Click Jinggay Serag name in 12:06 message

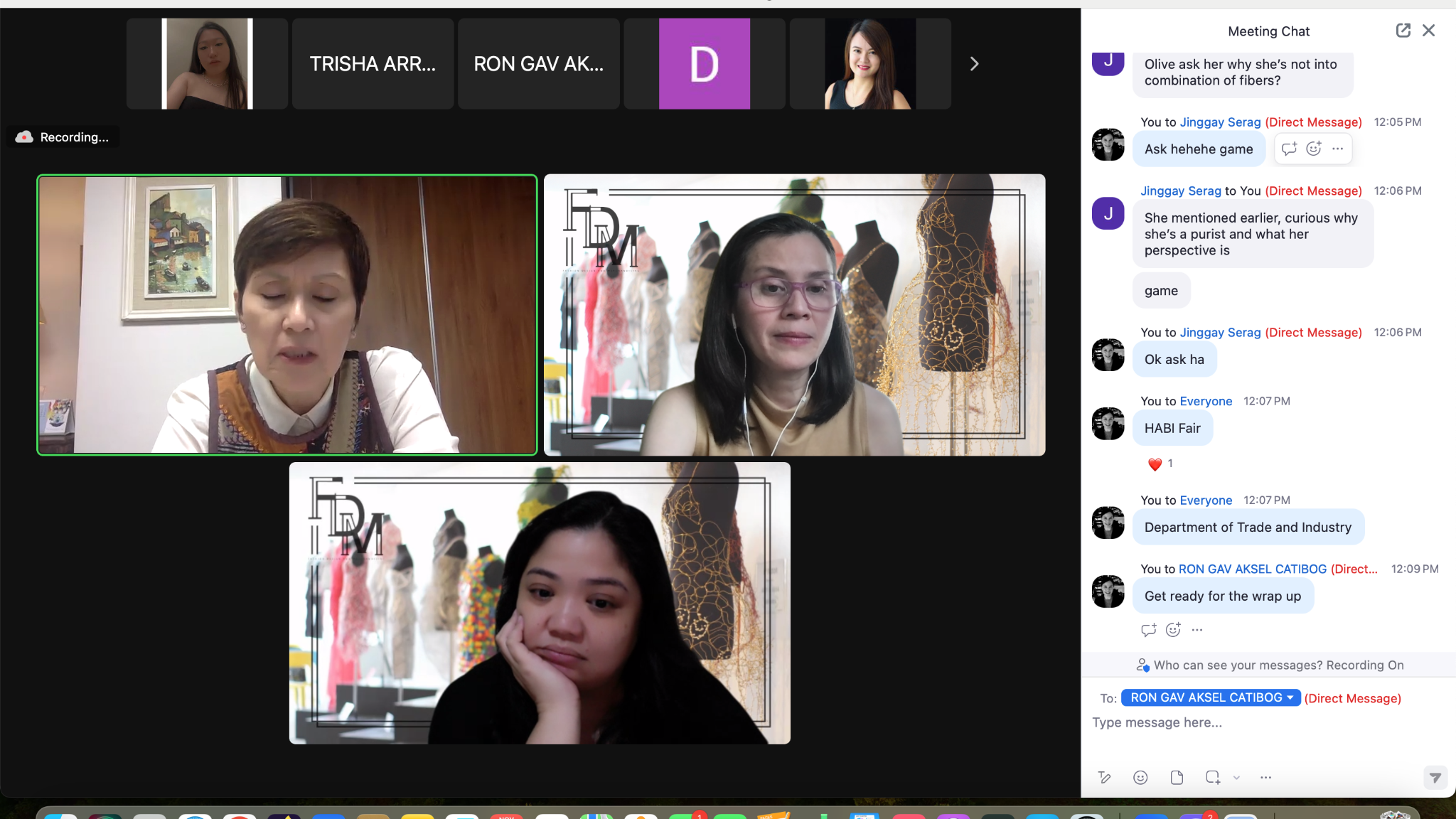1180,191
